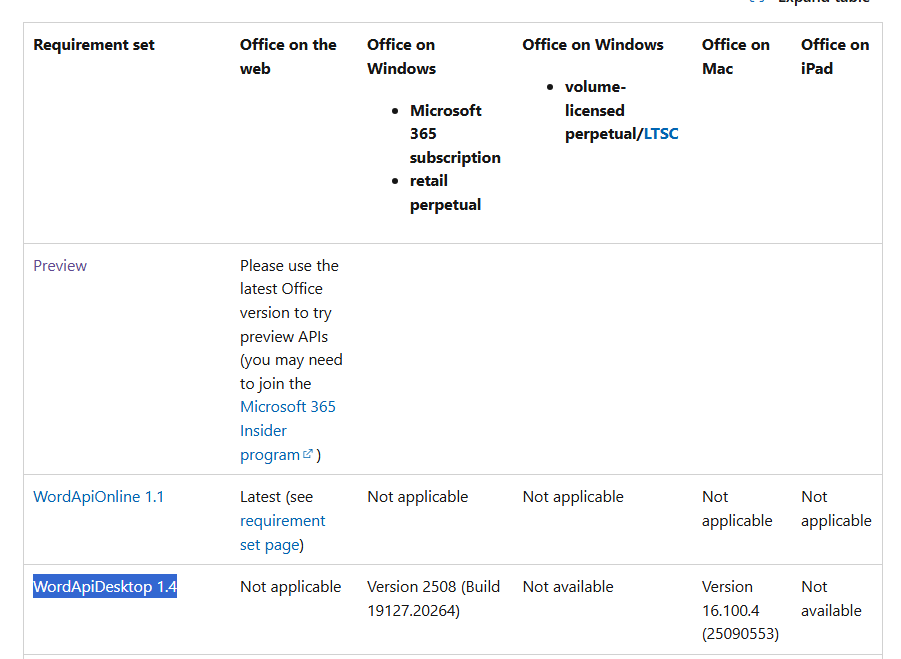The image size is (901, 659).
Task: Click the retail perpetual bullet text
Action: pyautogui.click(x=445, y=193)
